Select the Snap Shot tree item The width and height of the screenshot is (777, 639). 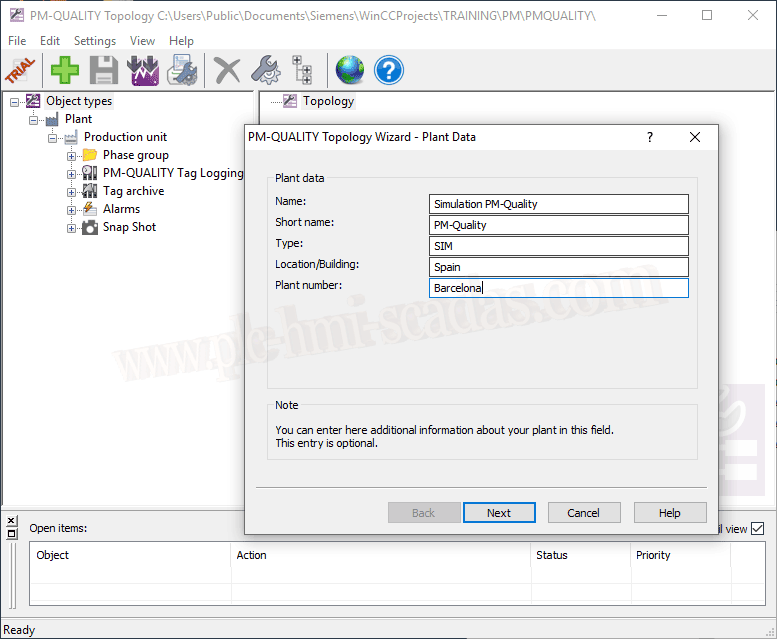(129, 227)
